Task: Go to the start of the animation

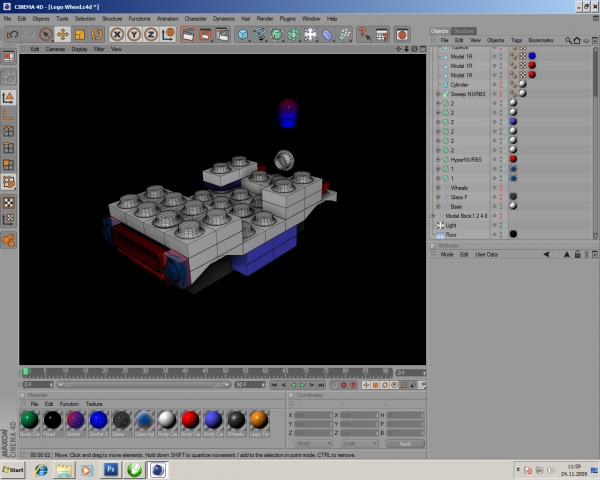Action: point(274,385)
